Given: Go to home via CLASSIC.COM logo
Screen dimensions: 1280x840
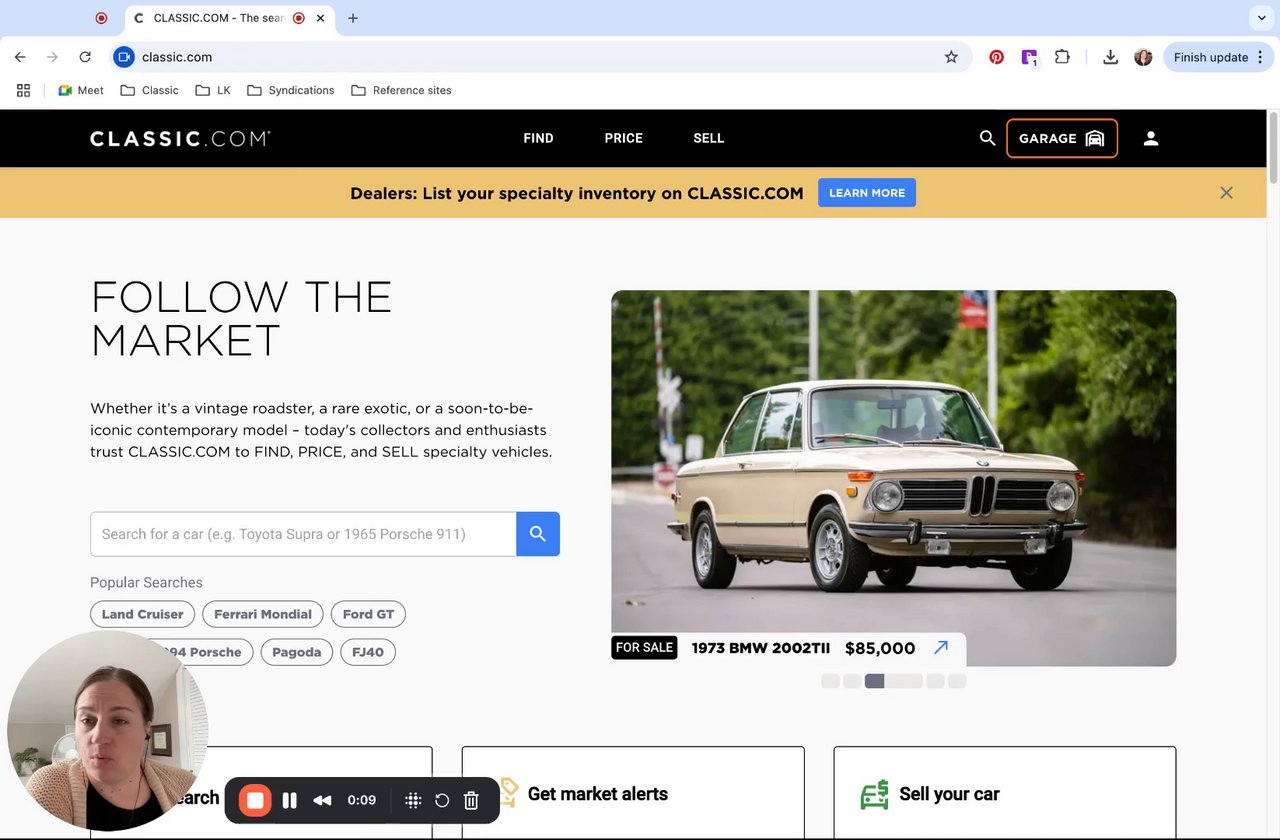Looking at the screenshot, I should [x=180, y=138].
